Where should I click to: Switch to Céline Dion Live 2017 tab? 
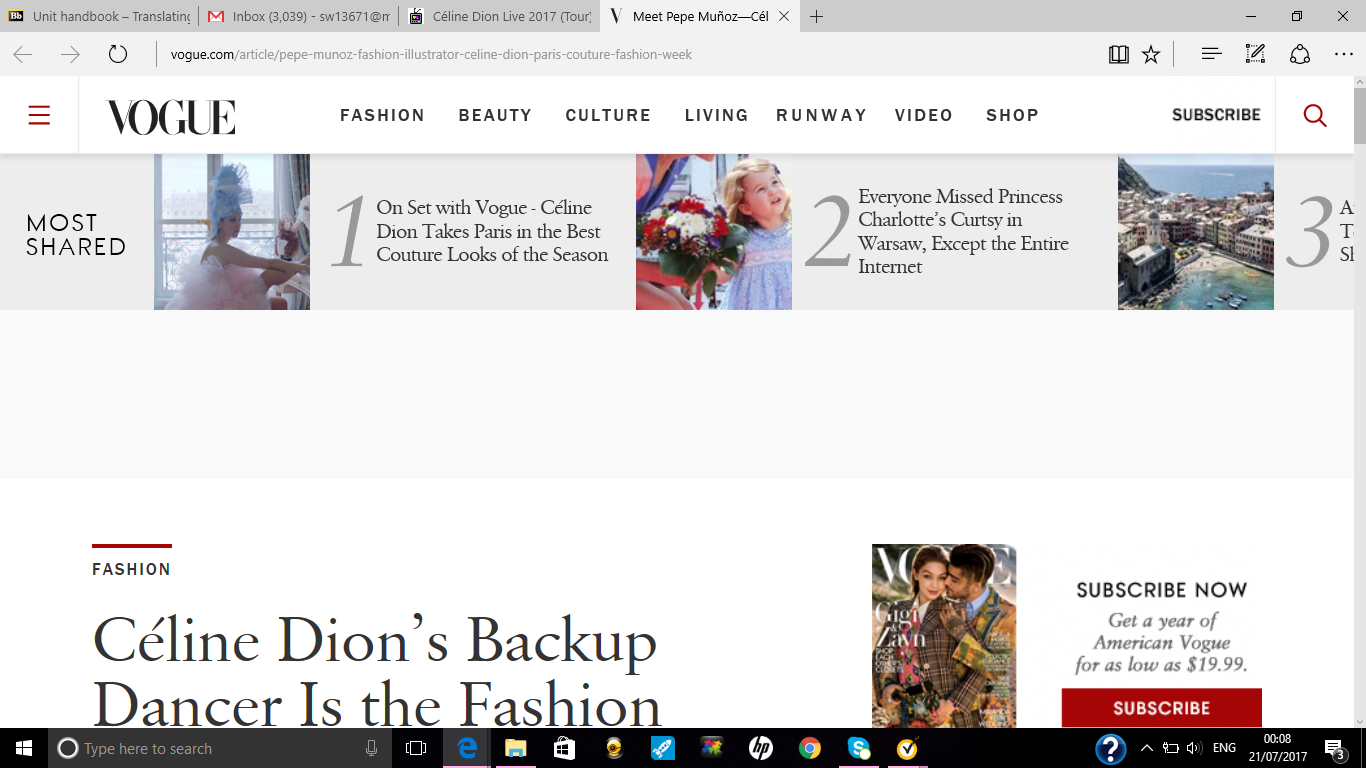click(x=498, y=17)
